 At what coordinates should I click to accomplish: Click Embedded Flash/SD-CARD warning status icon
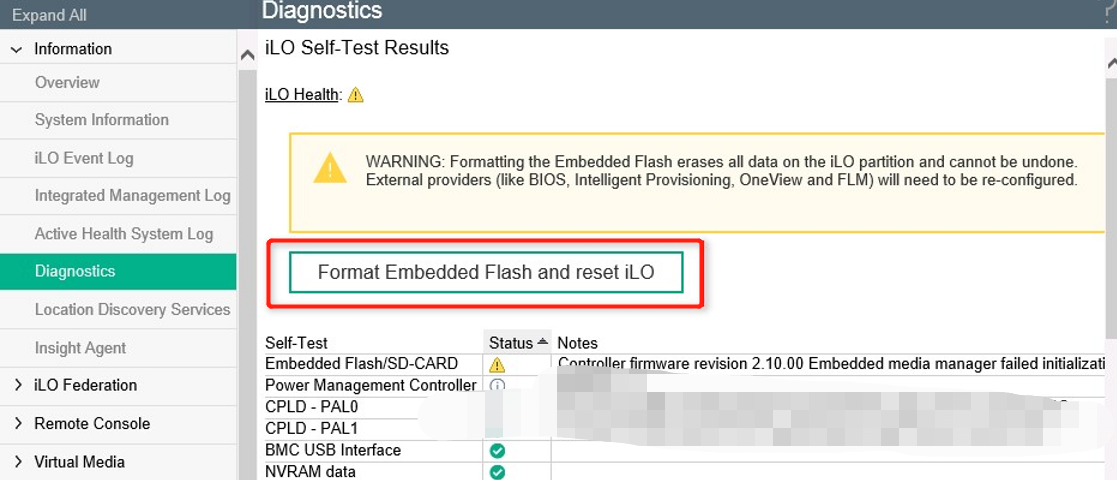point(497,365)
